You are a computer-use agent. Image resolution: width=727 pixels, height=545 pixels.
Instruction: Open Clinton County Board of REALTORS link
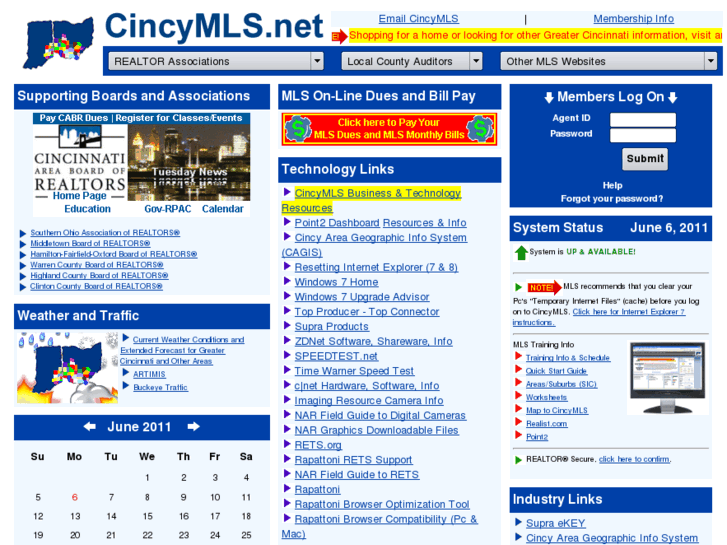(x=96, y=286)
